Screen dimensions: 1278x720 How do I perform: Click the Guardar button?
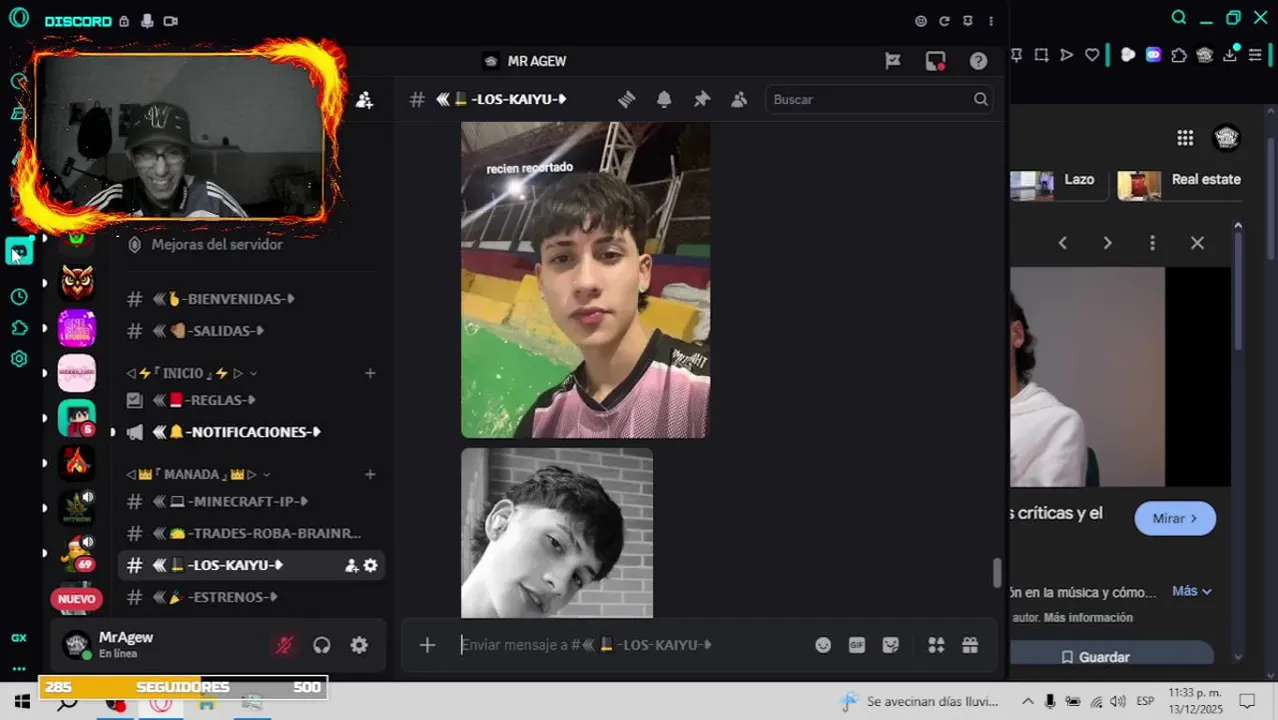tap(1111, 656)
